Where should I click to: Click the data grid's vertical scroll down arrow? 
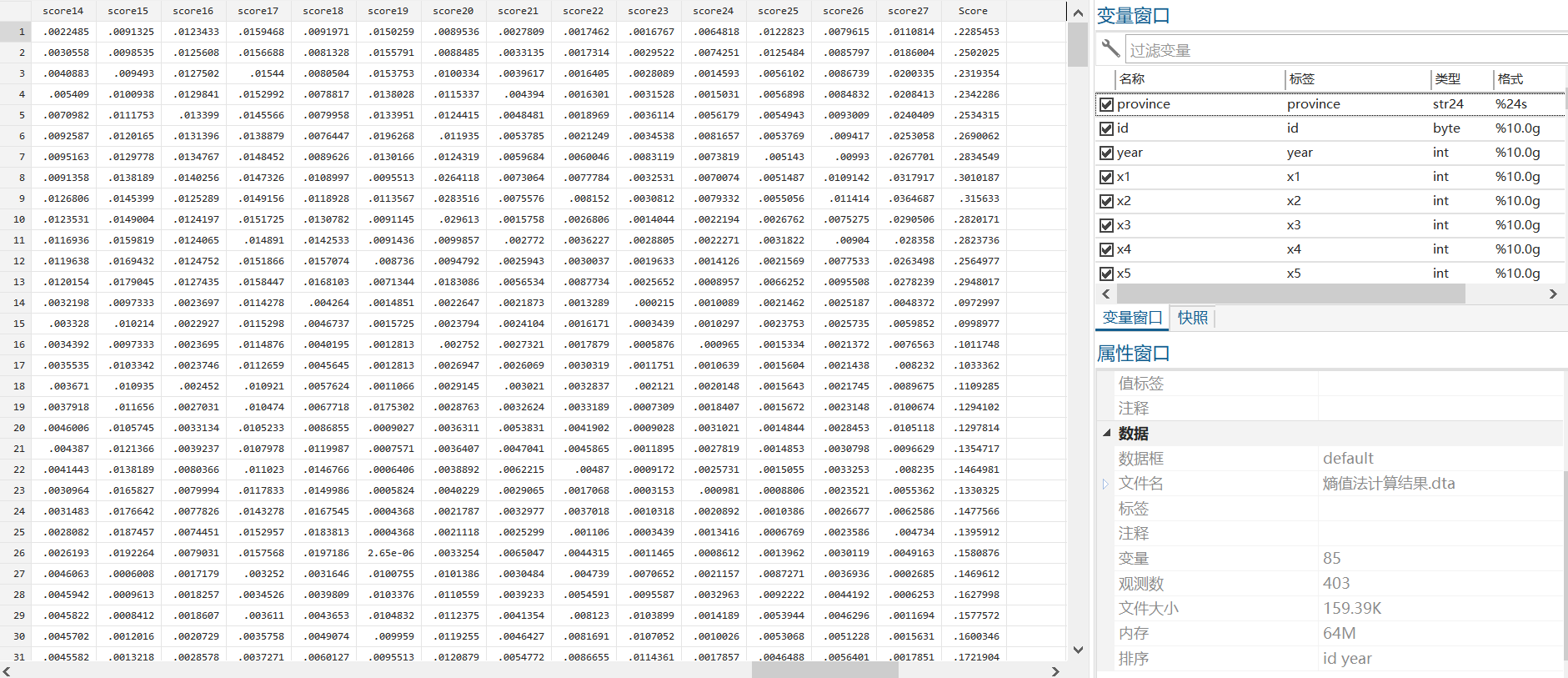[1078, 650]
